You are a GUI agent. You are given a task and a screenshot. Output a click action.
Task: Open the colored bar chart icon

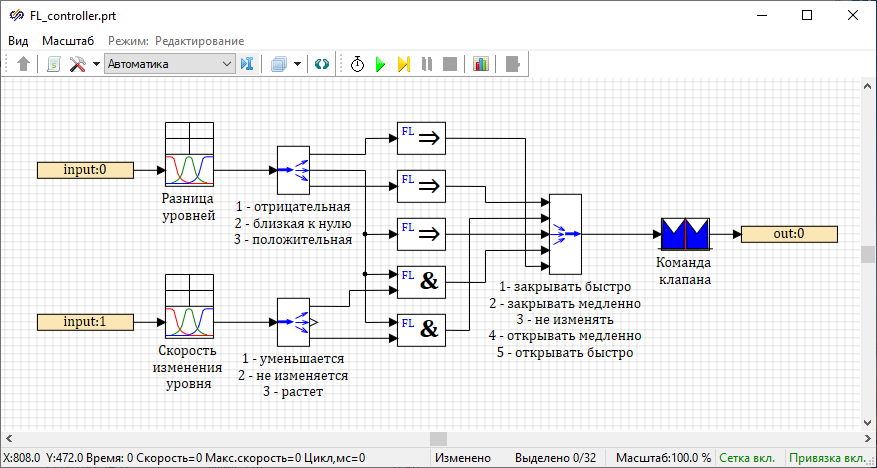(x=481, y=64)
